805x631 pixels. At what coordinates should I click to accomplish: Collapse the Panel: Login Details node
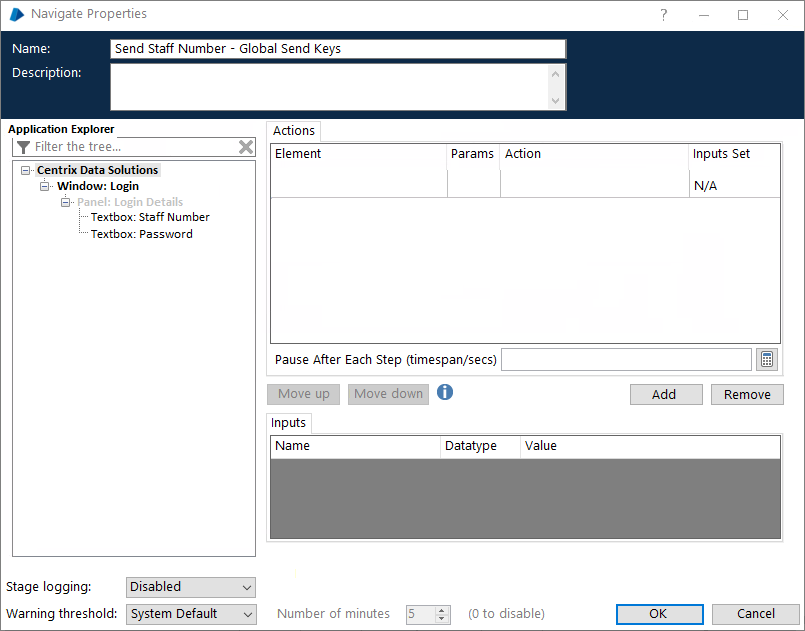(x=65, y=202)
